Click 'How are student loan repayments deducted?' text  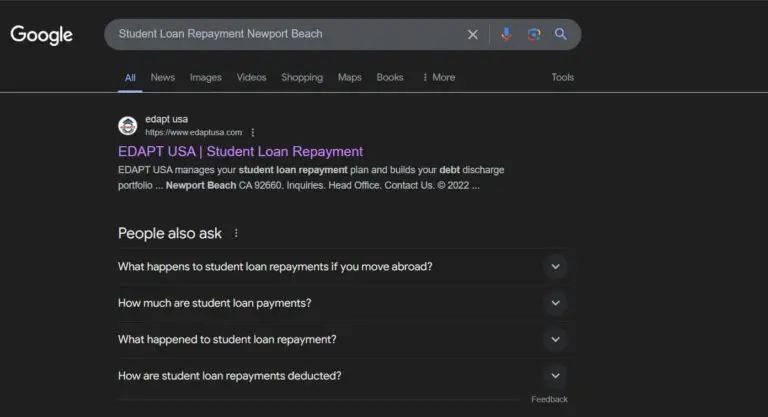(x=230, y=376)
